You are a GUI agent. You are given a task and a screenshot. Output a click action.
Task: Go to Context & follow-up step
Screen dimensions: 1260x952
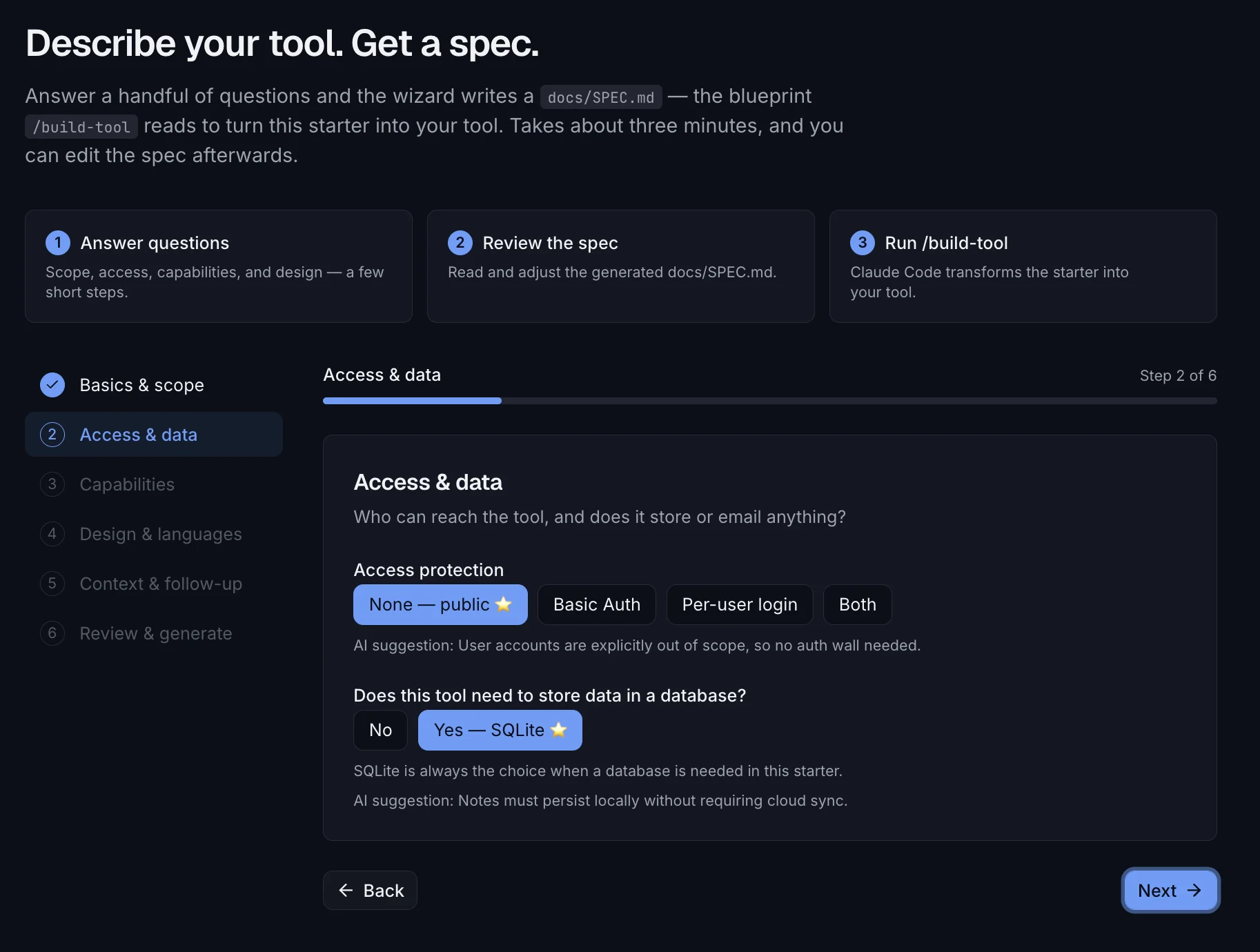point(154,584)
